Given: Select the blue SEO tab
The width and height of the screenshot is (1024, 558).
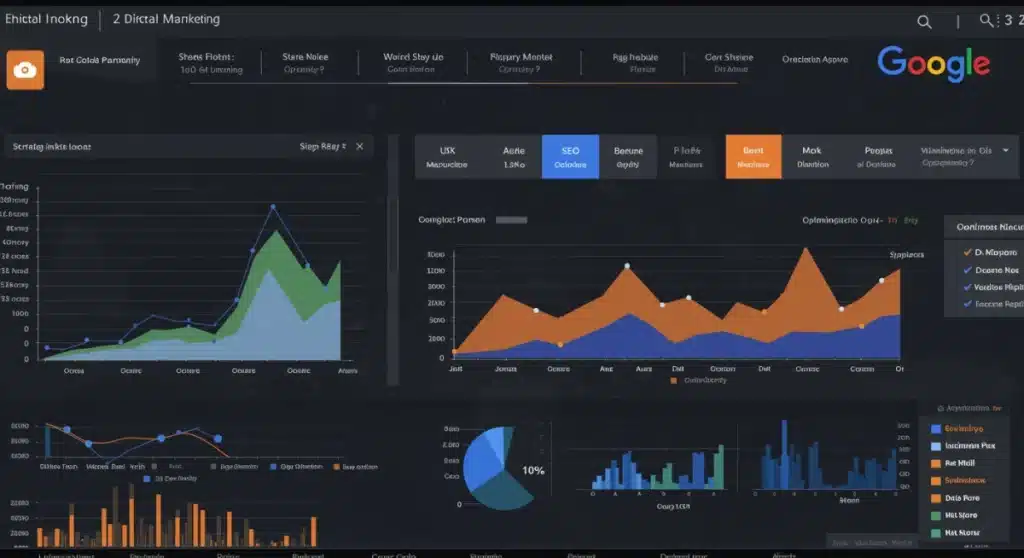Looking at the screenshot, I should 570,157.
